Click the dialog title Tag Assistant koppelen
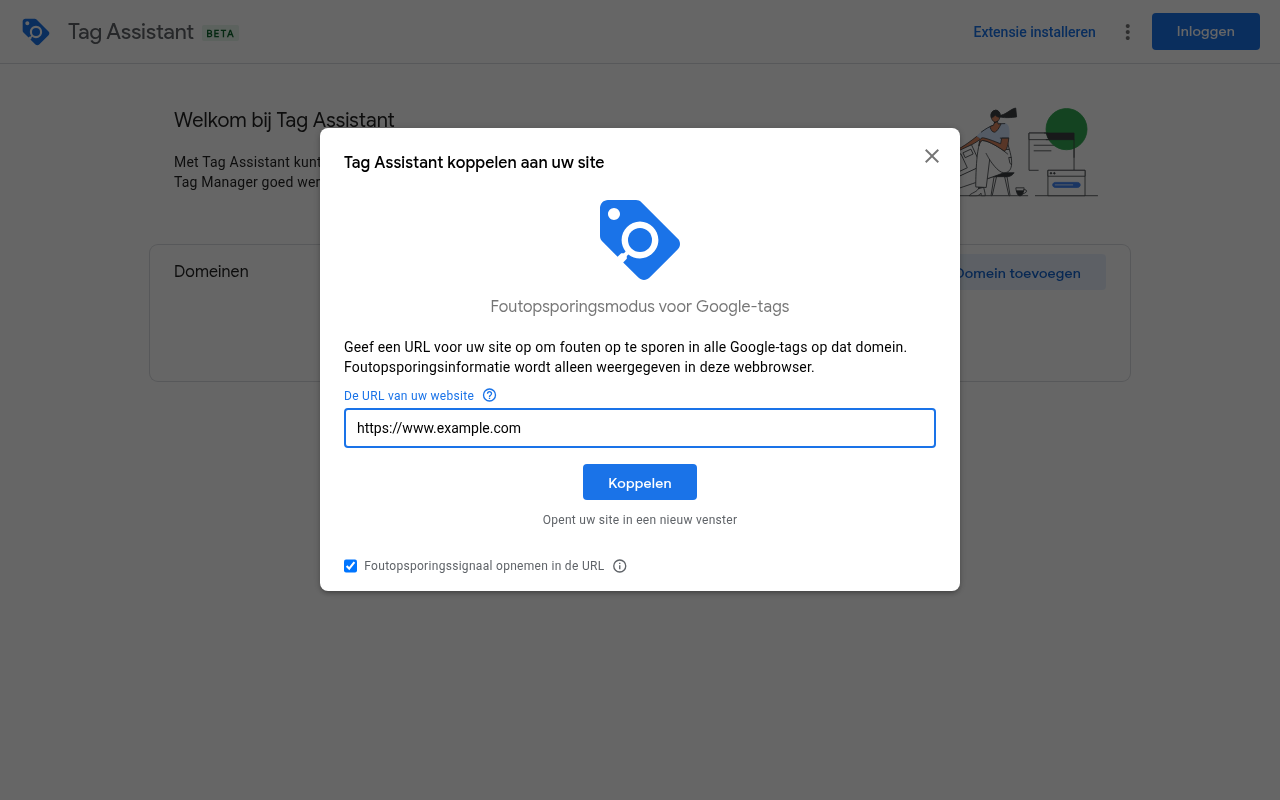Image resolution: width=1280 pixels, height=800 pixels. [x=474, y=162]
